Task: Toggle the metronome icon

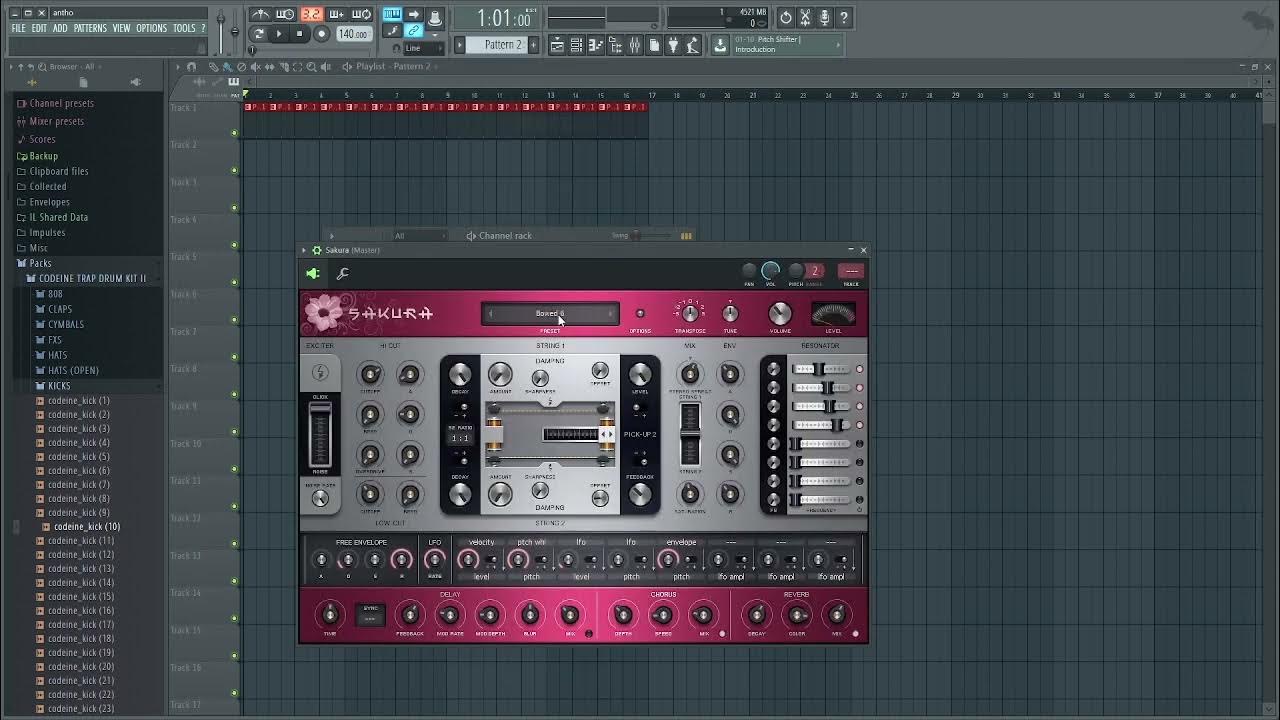Action: point(260,14)
